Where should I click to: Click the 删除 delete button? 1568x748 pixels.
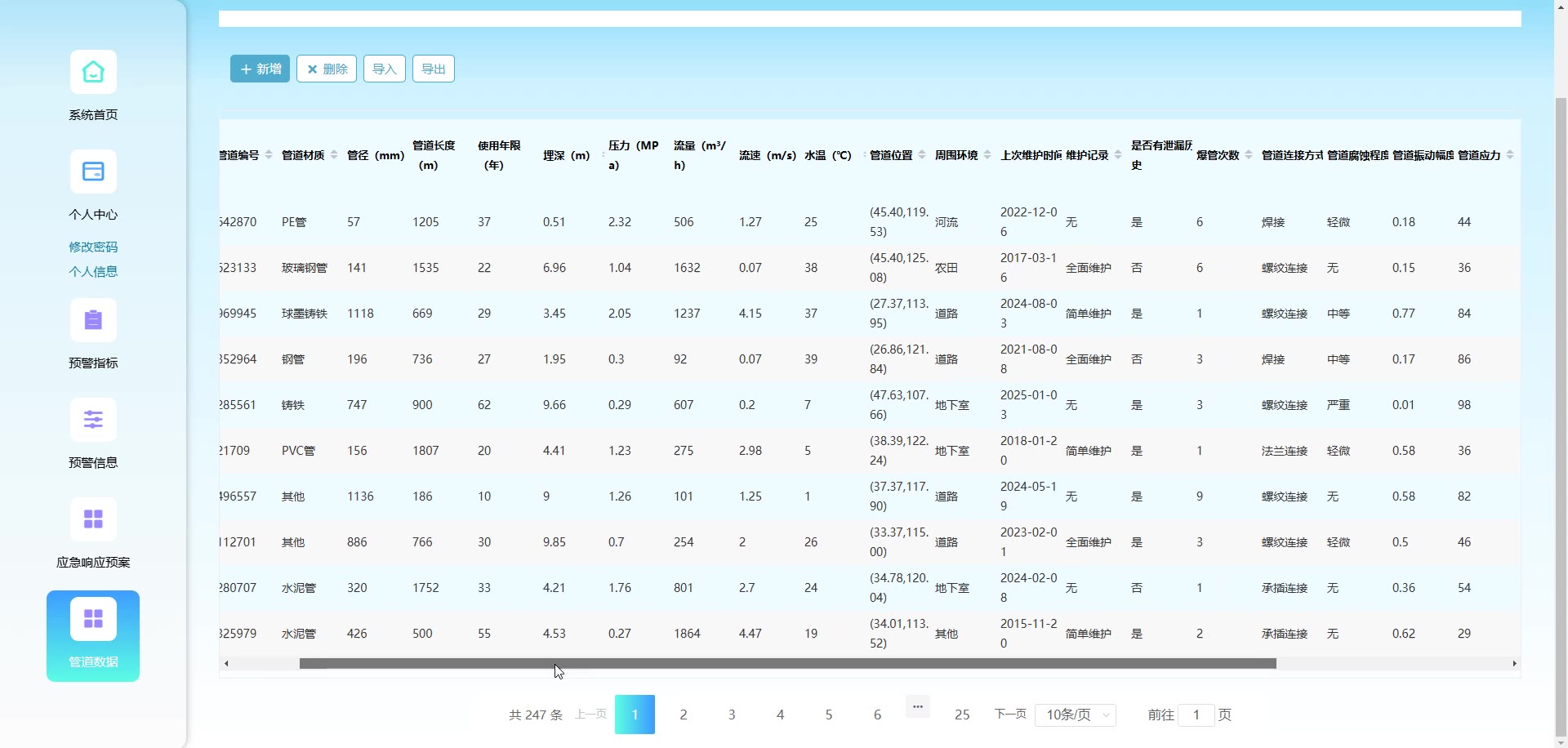327,69
